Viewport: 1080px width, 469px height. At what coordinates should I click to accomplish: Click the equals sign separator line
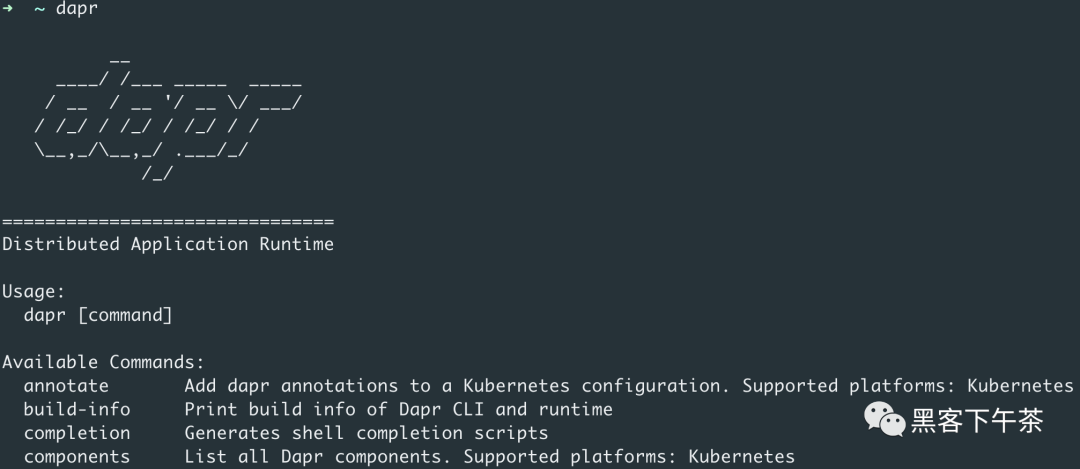point(168,221)
